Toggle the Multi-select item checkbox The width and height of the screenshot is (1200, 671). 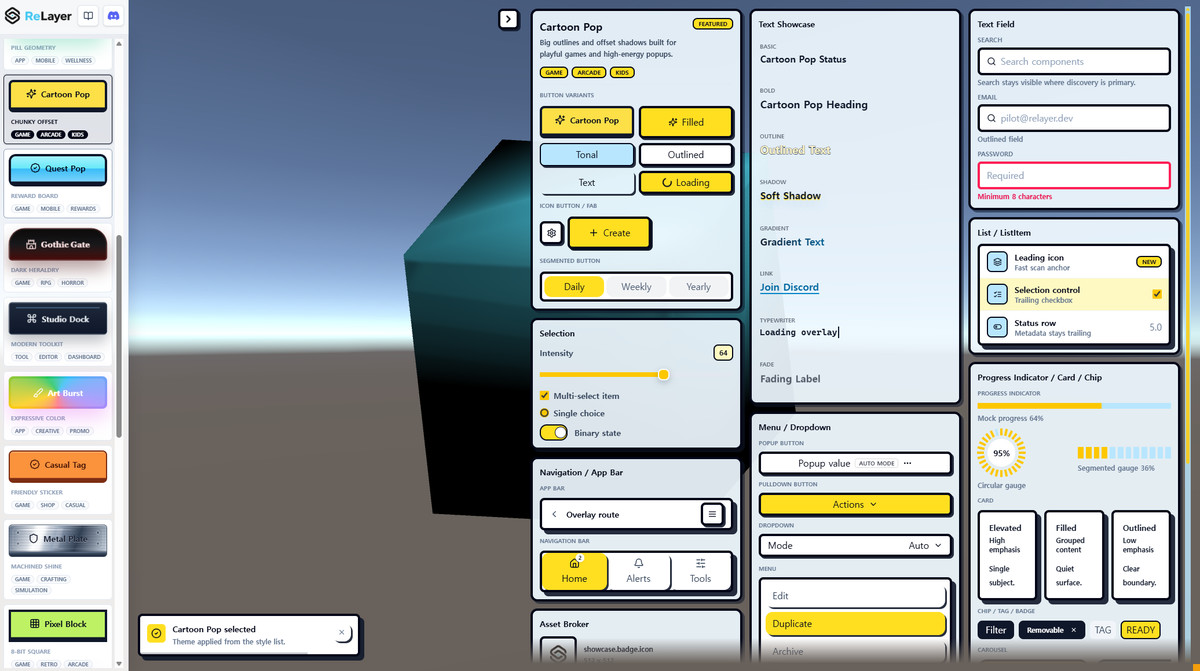(x=545, y=396)
